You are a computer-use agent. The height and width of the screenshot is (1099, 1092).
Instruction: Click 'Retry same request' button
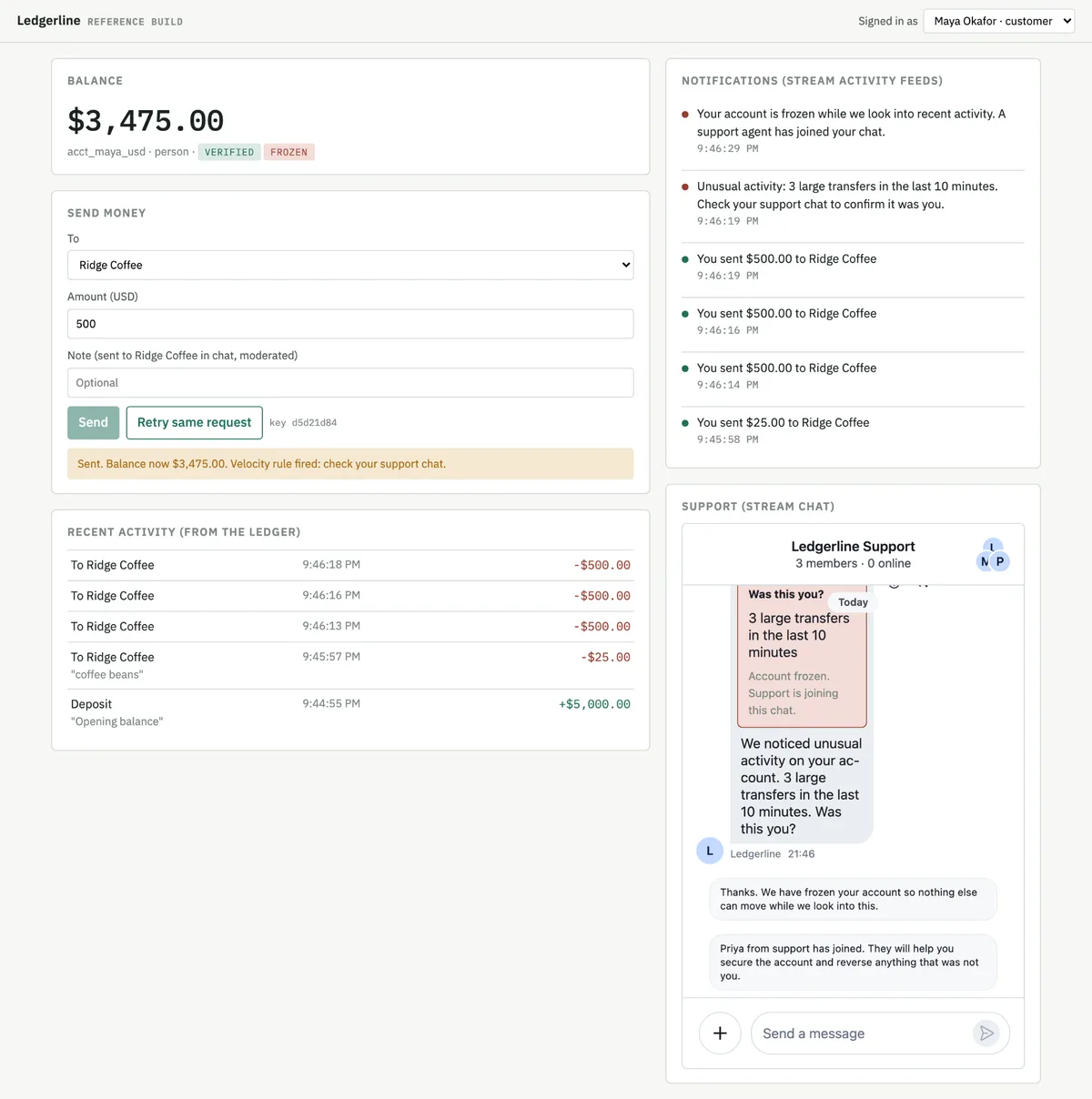(194, 422)
